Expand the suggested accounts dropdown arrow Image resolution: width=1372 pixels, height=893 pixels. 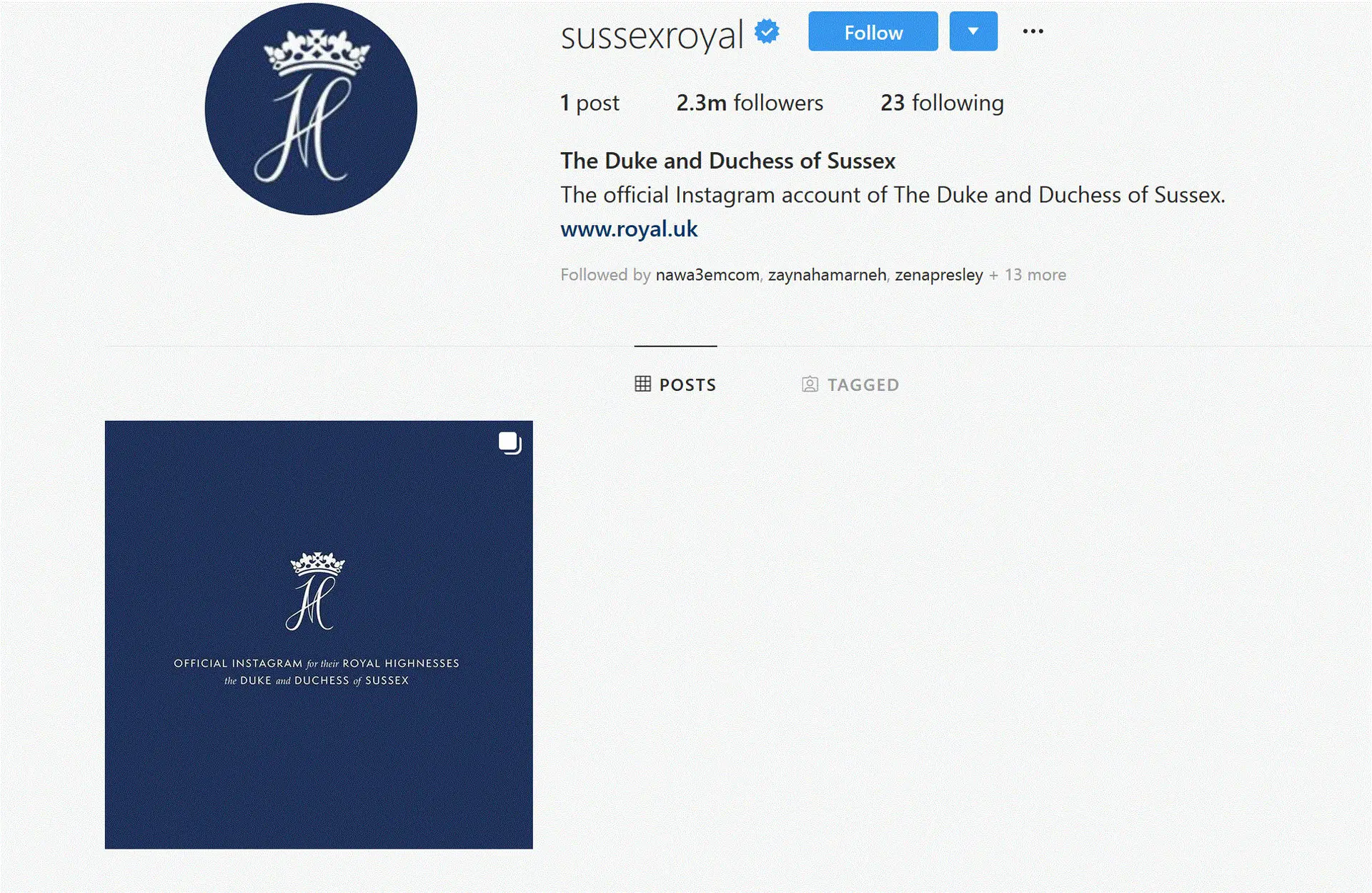(x=973, y=31)
